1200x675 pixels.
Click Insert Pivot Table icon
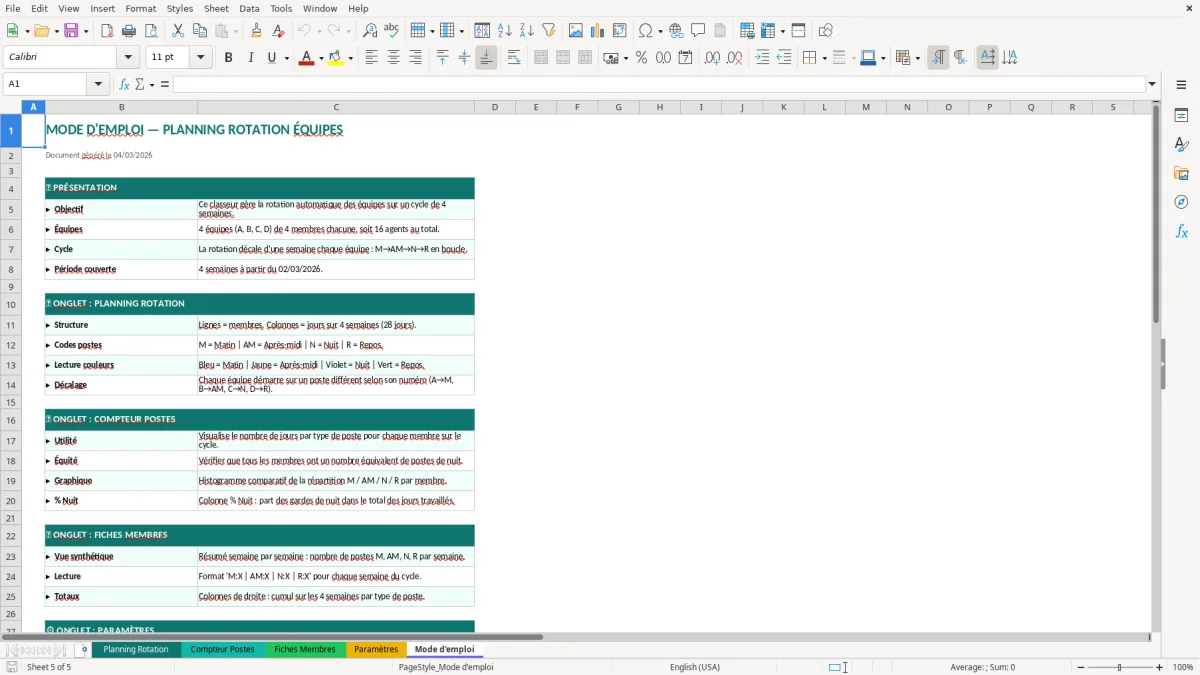pos(619,31)
